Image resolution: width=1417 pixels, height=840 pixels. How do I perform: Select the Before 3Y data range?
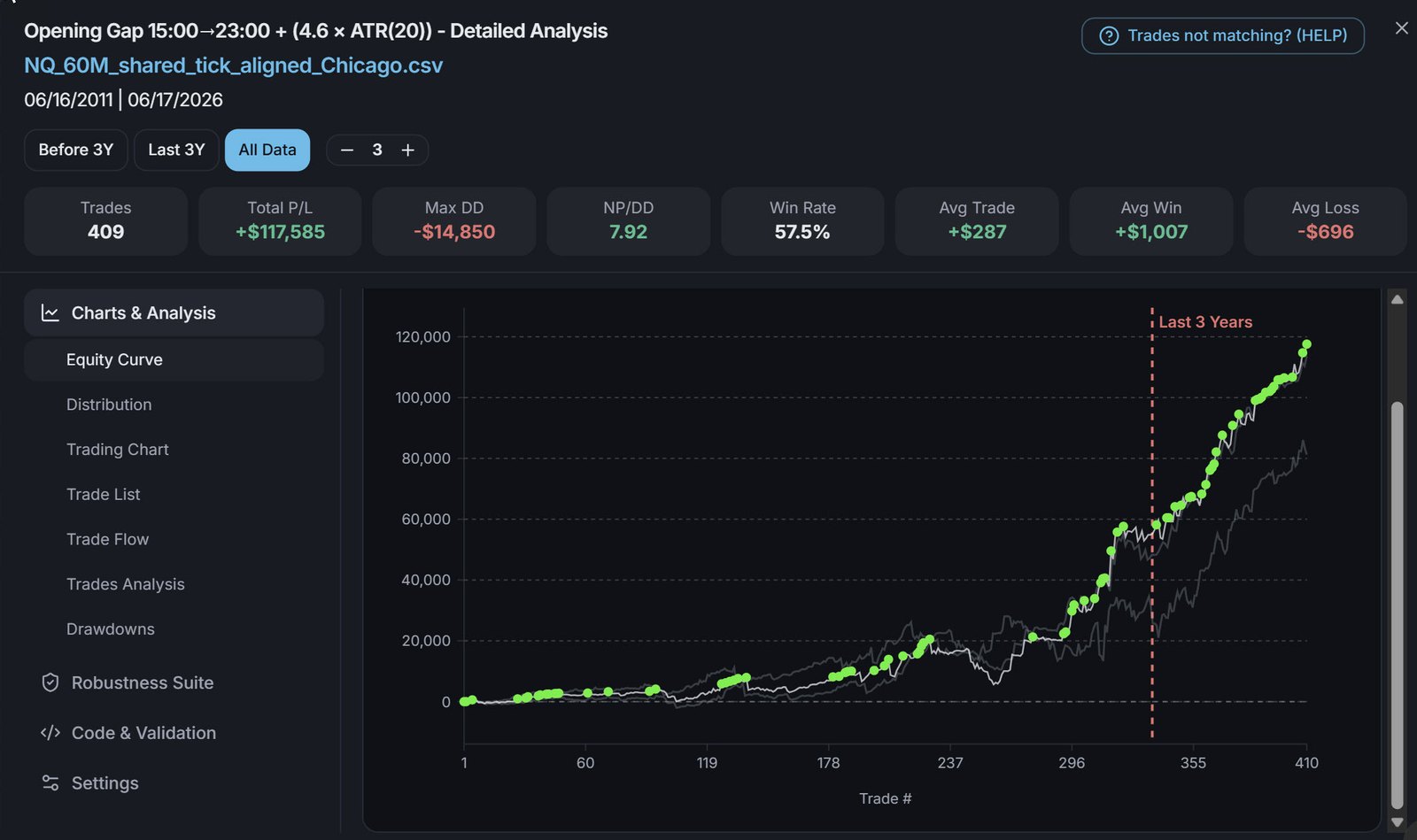pyautogui.click(x=76, y=150)
